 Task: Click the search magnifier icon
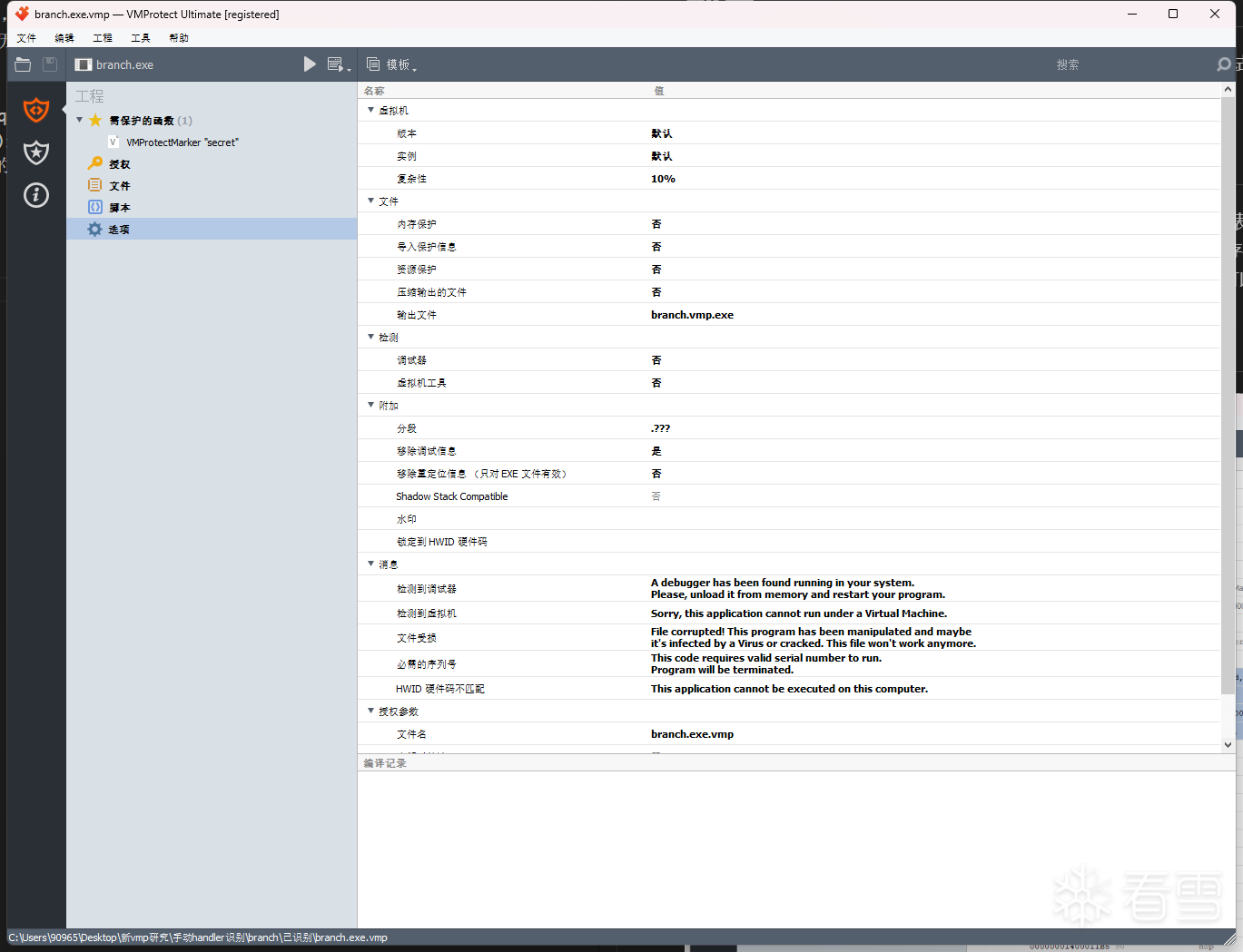(x=1224, y=64)
